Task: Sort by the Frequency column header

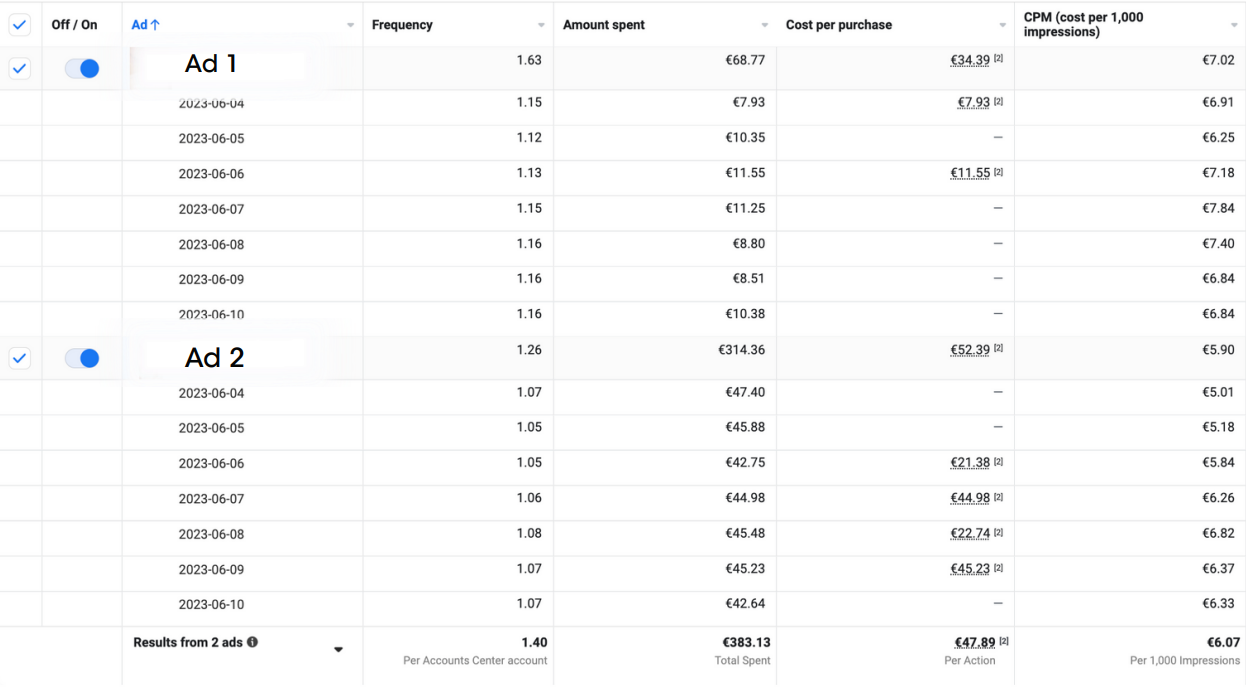Action: [x=401, y=25]
